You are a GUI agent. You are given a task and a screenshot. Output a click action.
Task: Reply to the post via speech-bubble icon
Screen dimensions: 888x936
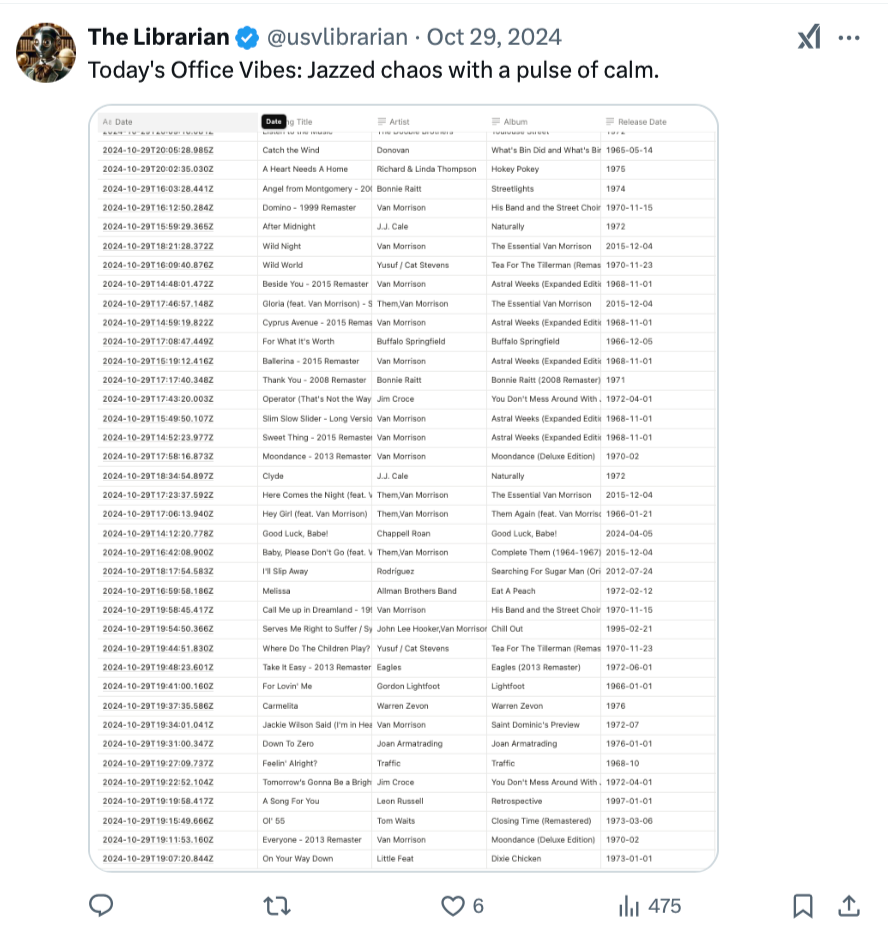coord(101,906)
